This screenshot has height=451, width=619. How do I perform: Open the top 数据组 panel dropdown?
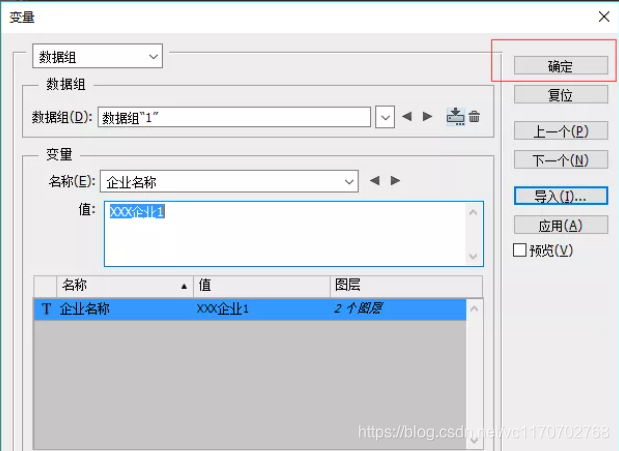point(98,56)
